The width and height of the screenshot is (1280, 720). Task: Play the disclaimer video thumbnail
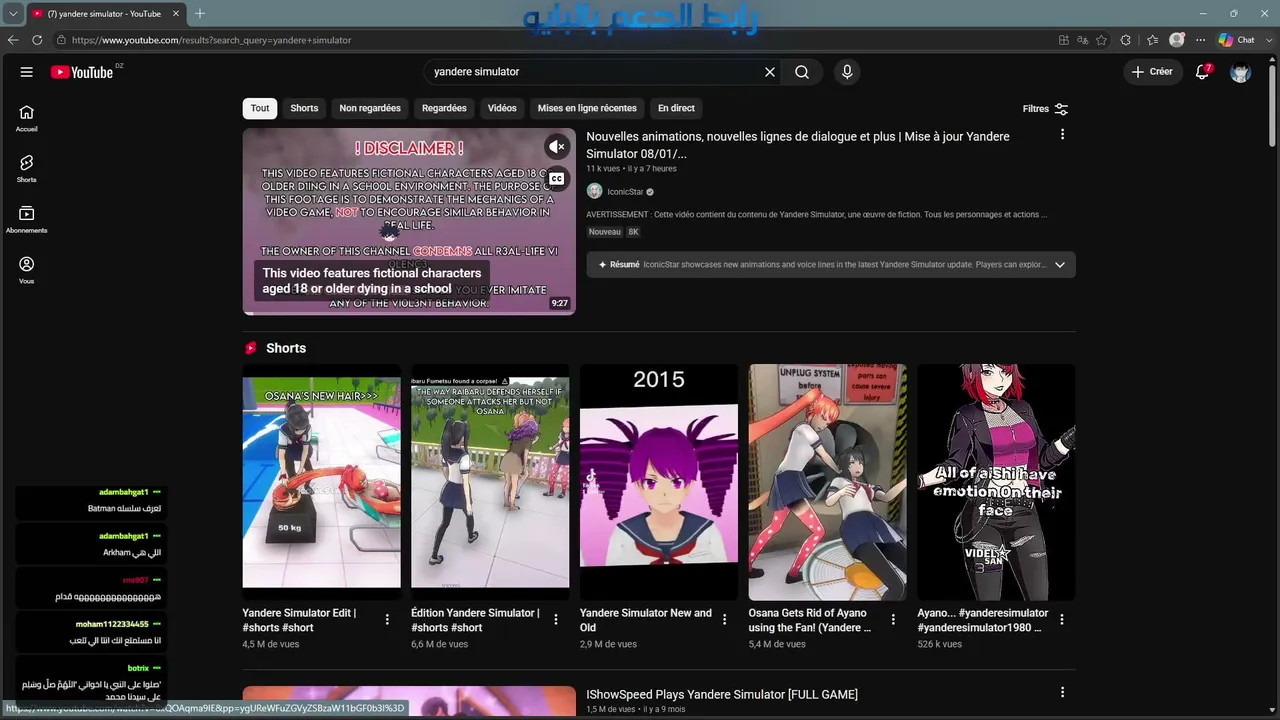coord(409,221)
